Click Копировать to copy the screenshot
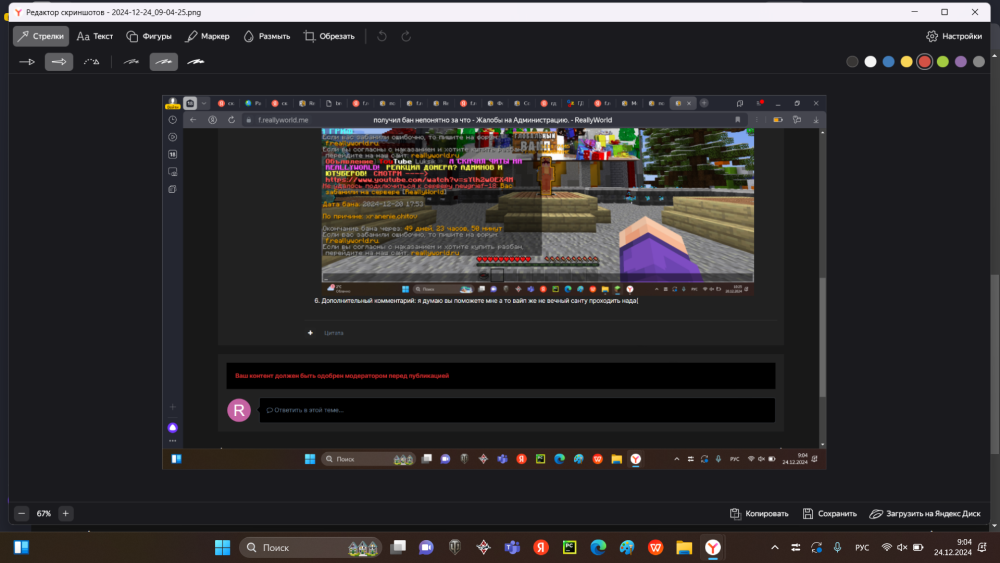The image size is (1000, 563). 759,513
